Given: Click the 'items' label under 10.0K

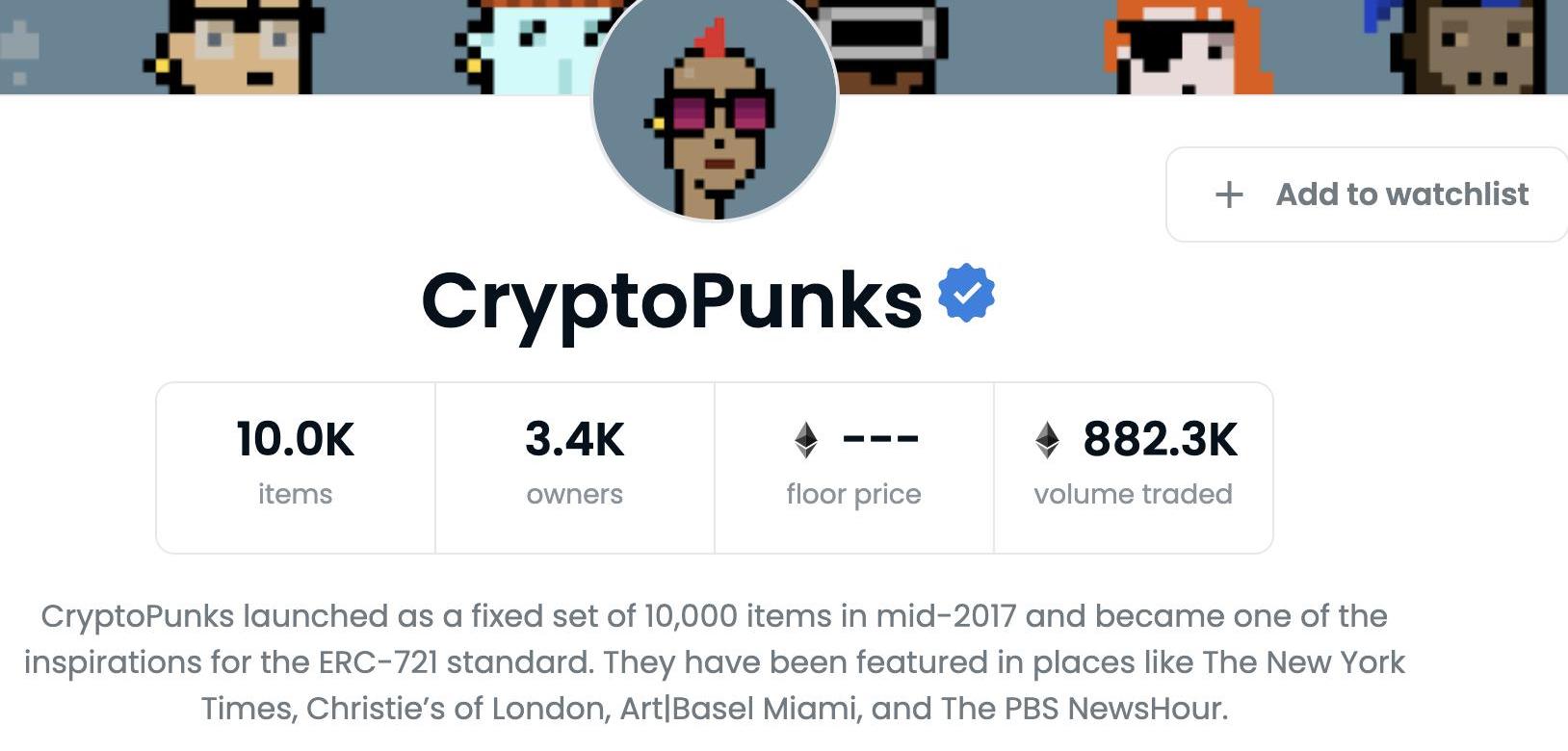Looking at the screenshot, I should click(296, 494).
